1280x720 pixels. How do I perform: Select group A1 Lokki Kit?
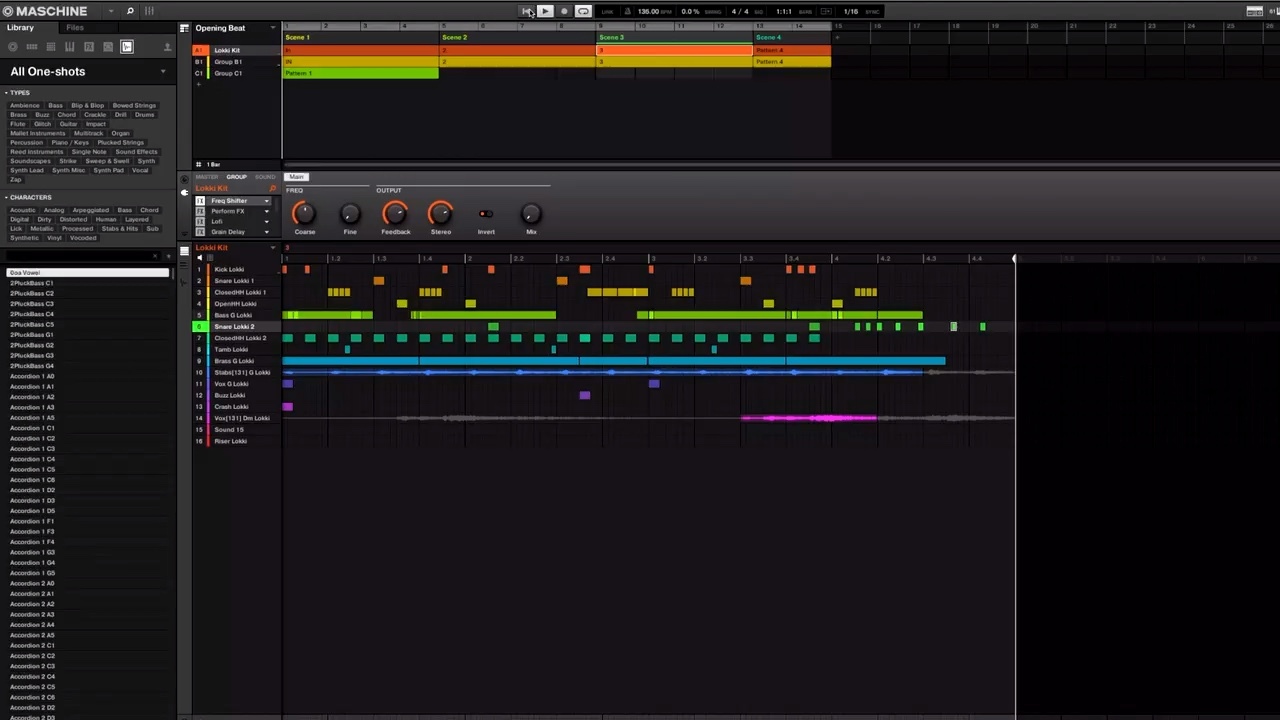click(x=235, y=50)
